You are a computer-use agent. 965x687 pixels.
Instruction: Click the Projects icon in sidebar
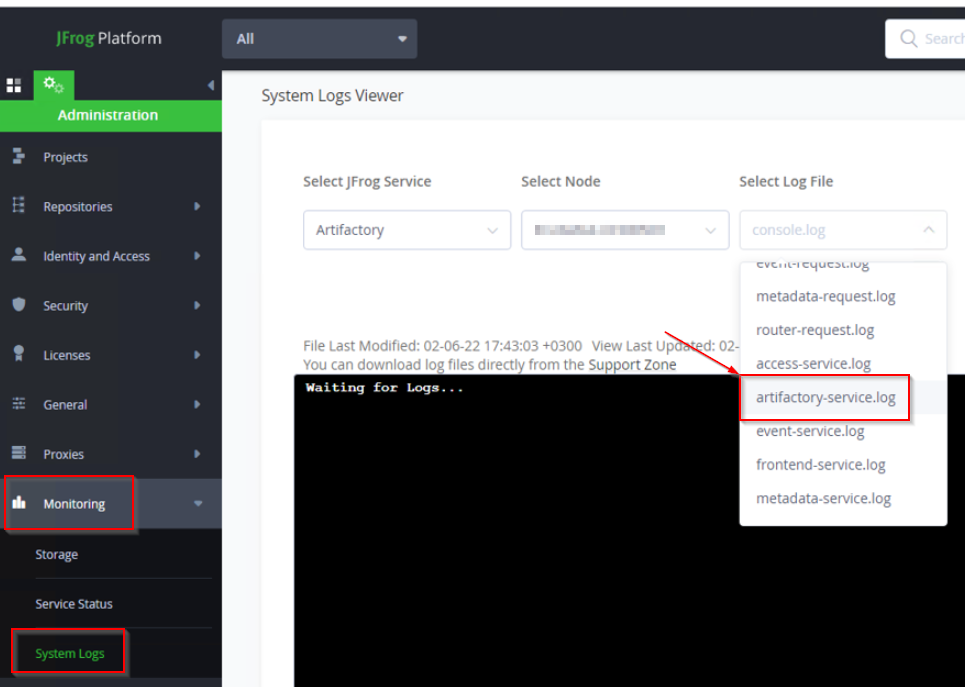pos(18,157)
